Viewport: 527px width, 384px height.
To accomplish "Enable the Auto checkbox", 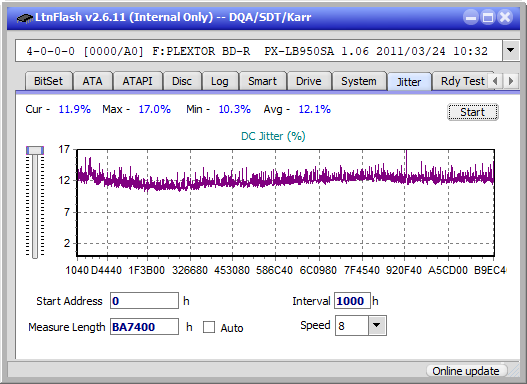I will (209, 327).
